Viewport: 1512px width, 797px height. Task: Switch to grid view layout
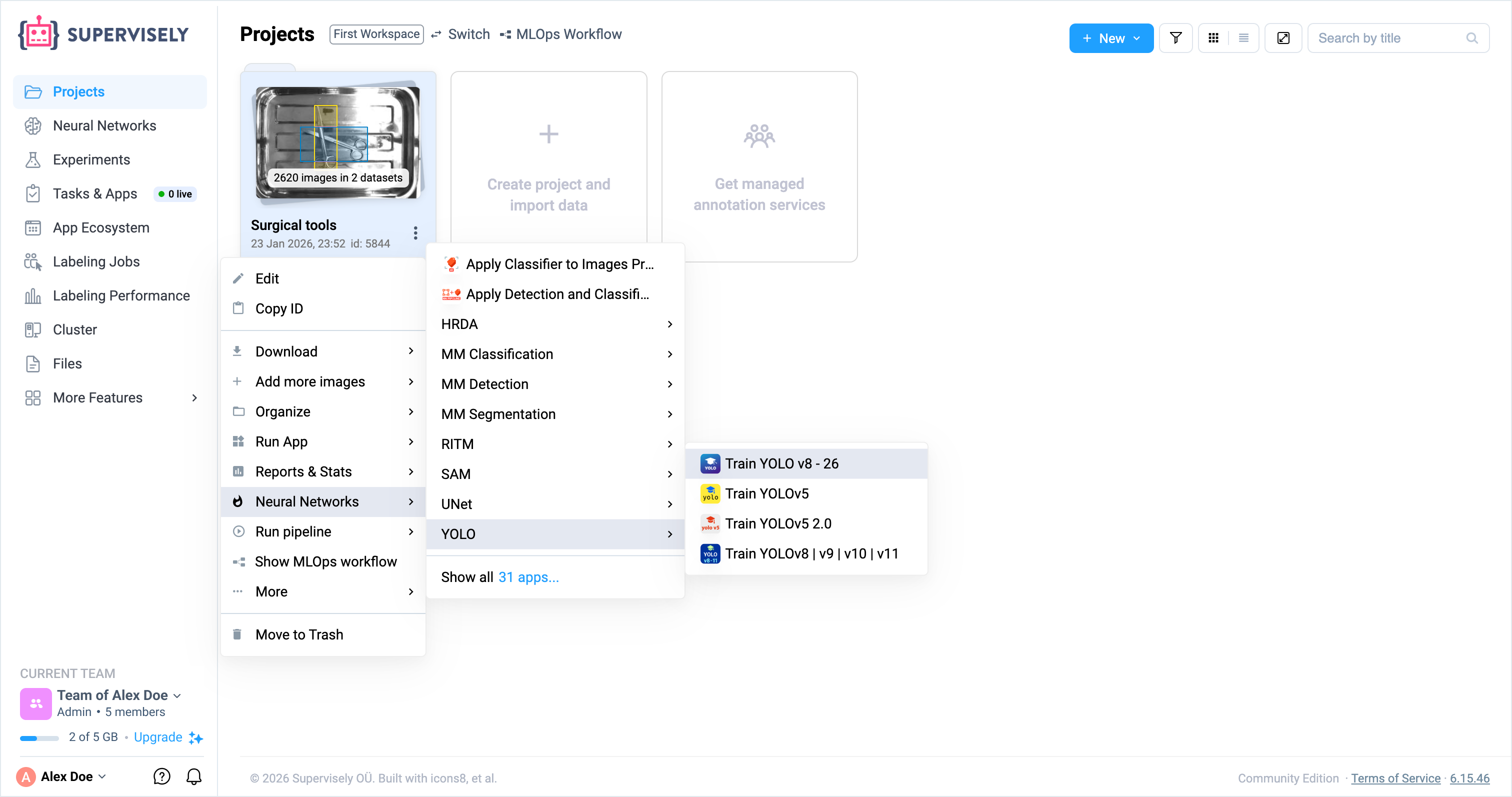click(x=1213, y=38)
